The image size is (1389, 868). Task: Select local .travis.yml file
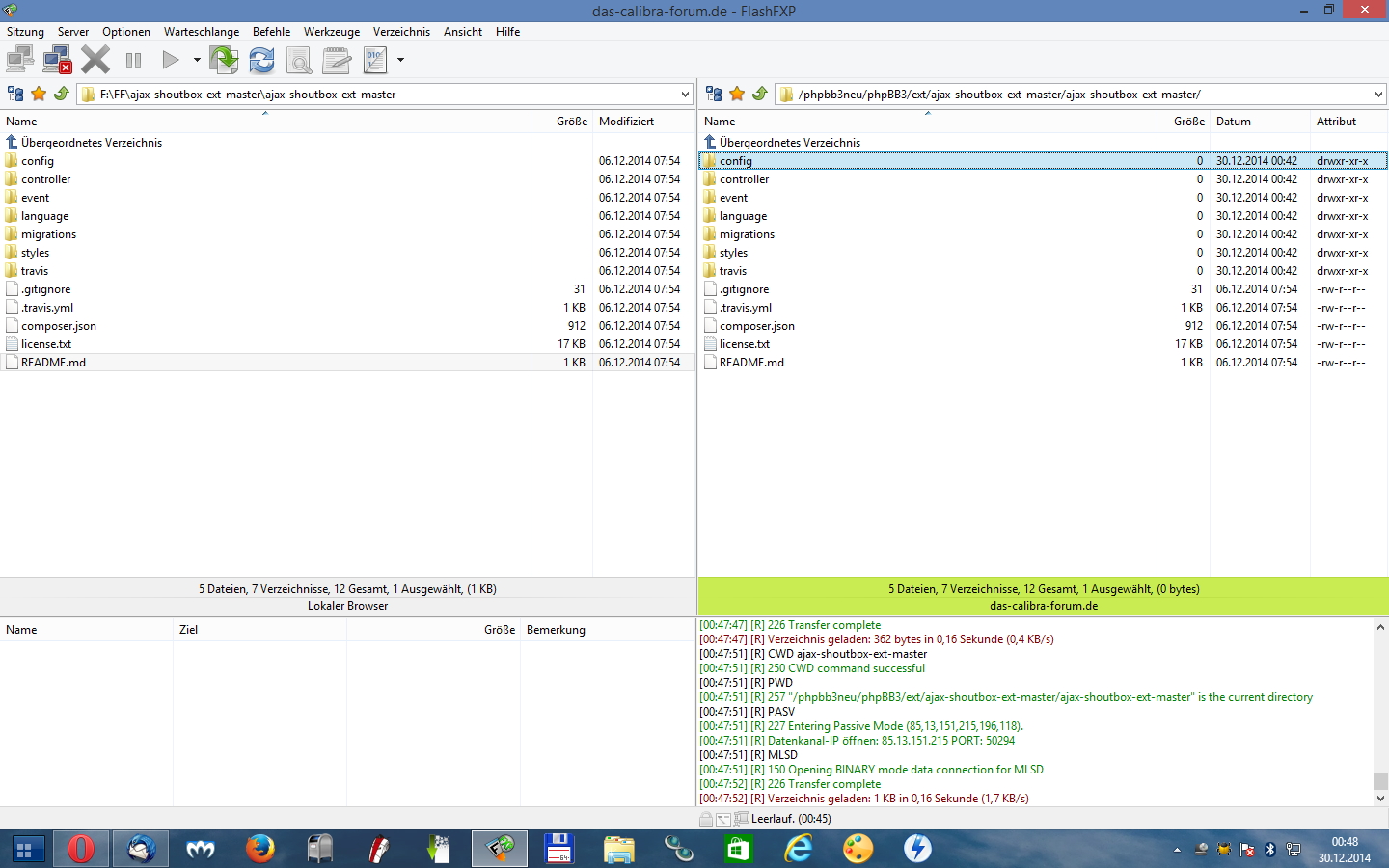coord(47,308)
